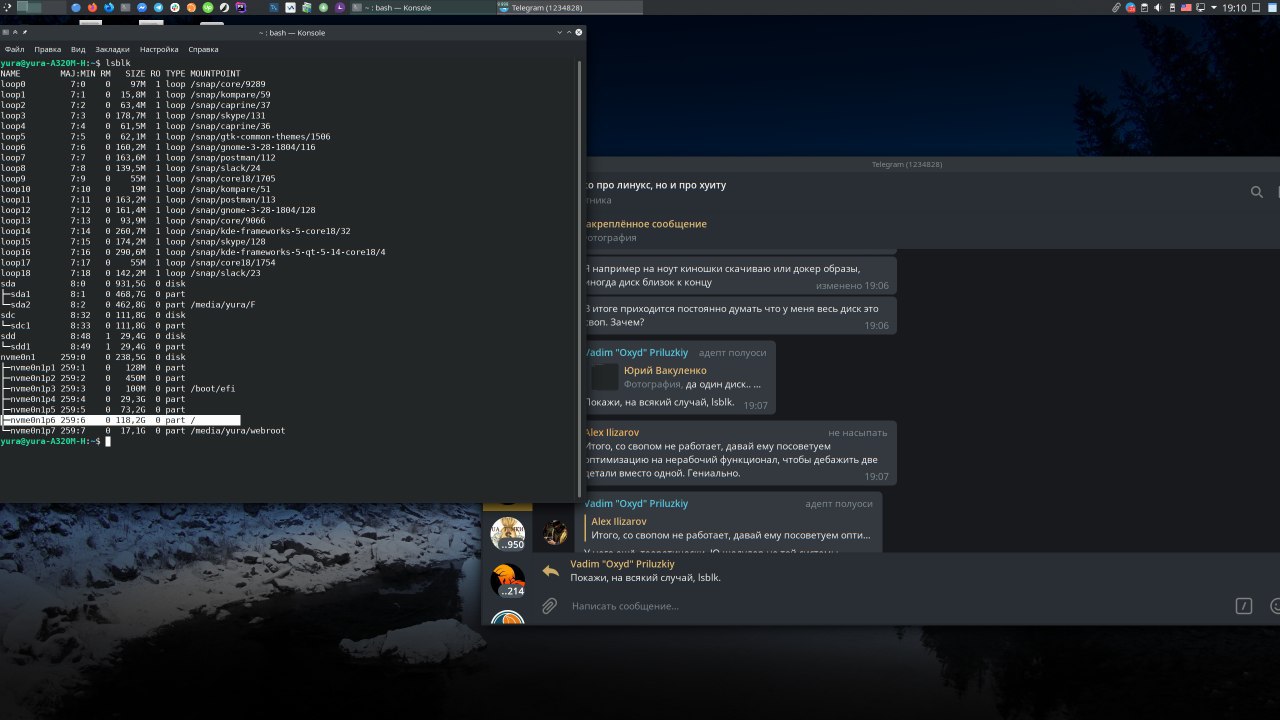This screenshot has height=720, width=1280.
Task: Click the Slack icon in the top panel
Action: [x=174, y=7]
